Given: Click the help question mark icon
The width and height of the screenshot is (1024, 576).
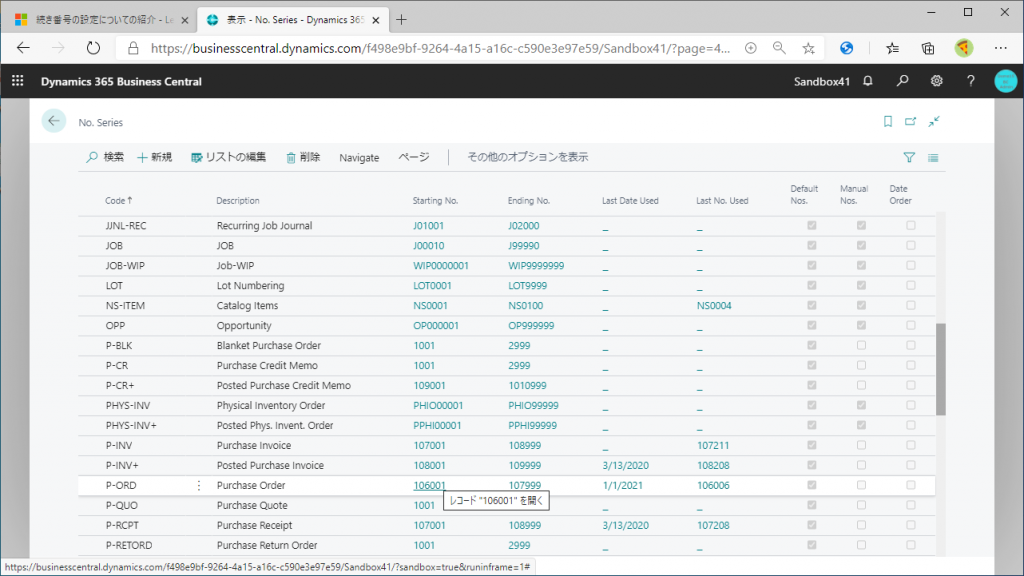Looking at the screenshot, I should [x=970, y=81].
